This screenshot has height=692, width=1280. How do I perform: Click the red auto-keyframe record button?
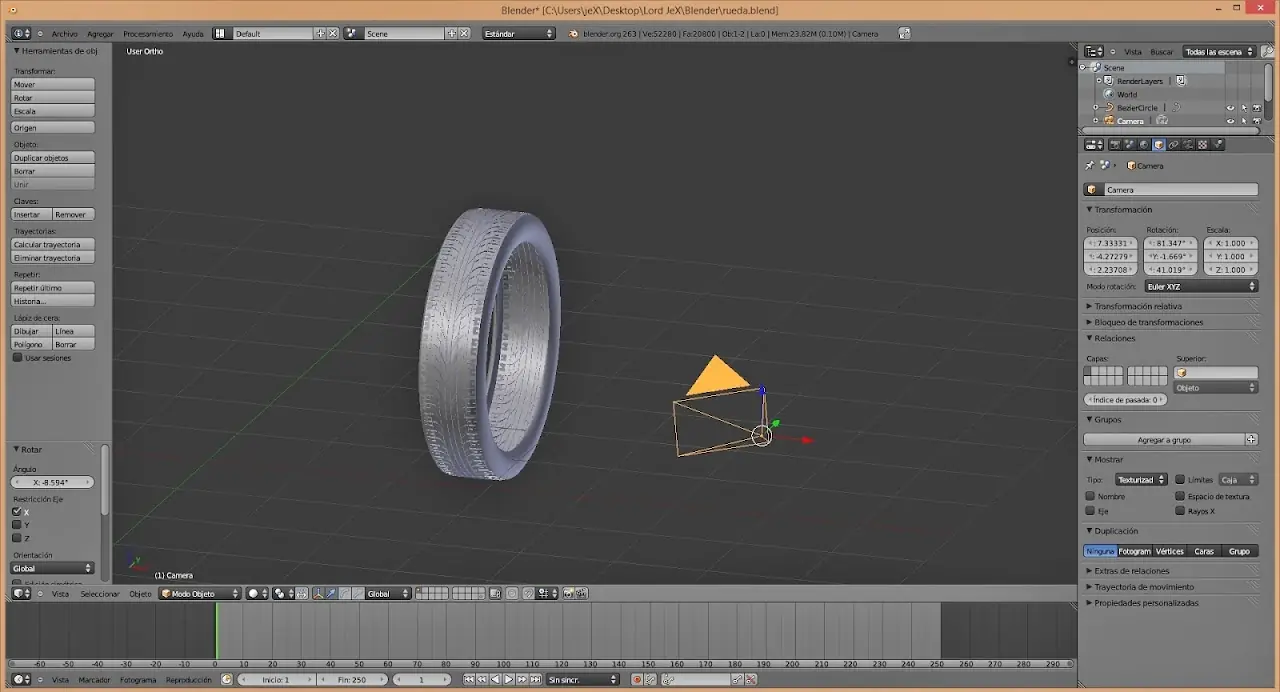point(638,680)
